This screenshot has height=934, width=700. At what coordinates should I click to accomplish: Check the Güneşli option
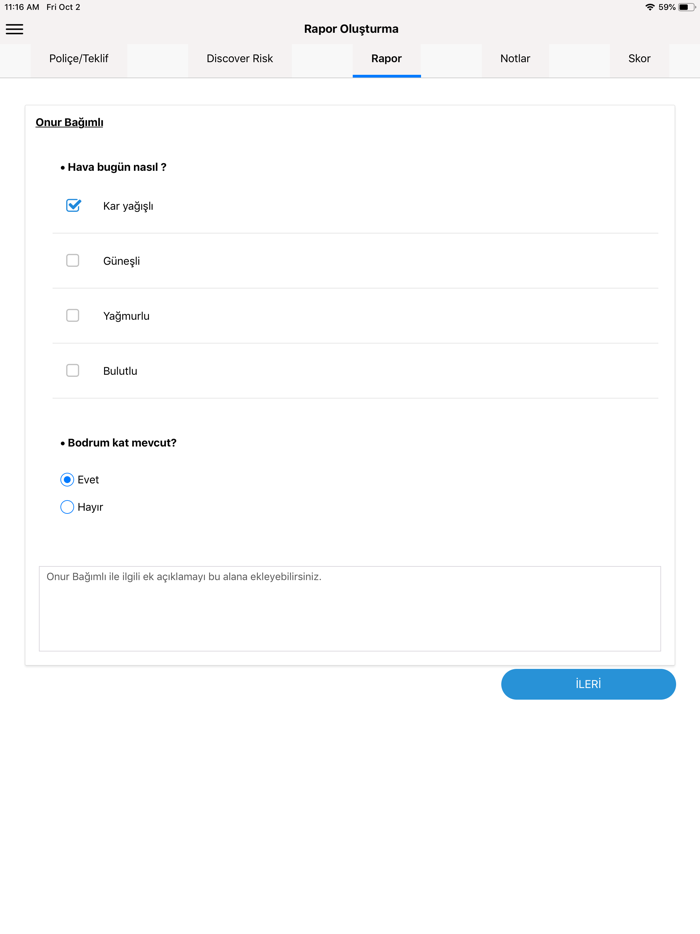coord(72,259)
